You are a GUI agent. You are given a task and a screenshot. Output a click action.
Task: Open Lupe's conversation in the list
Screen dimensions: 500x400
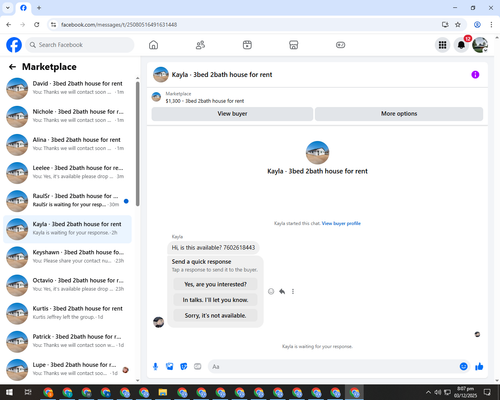tap(68, 370)
